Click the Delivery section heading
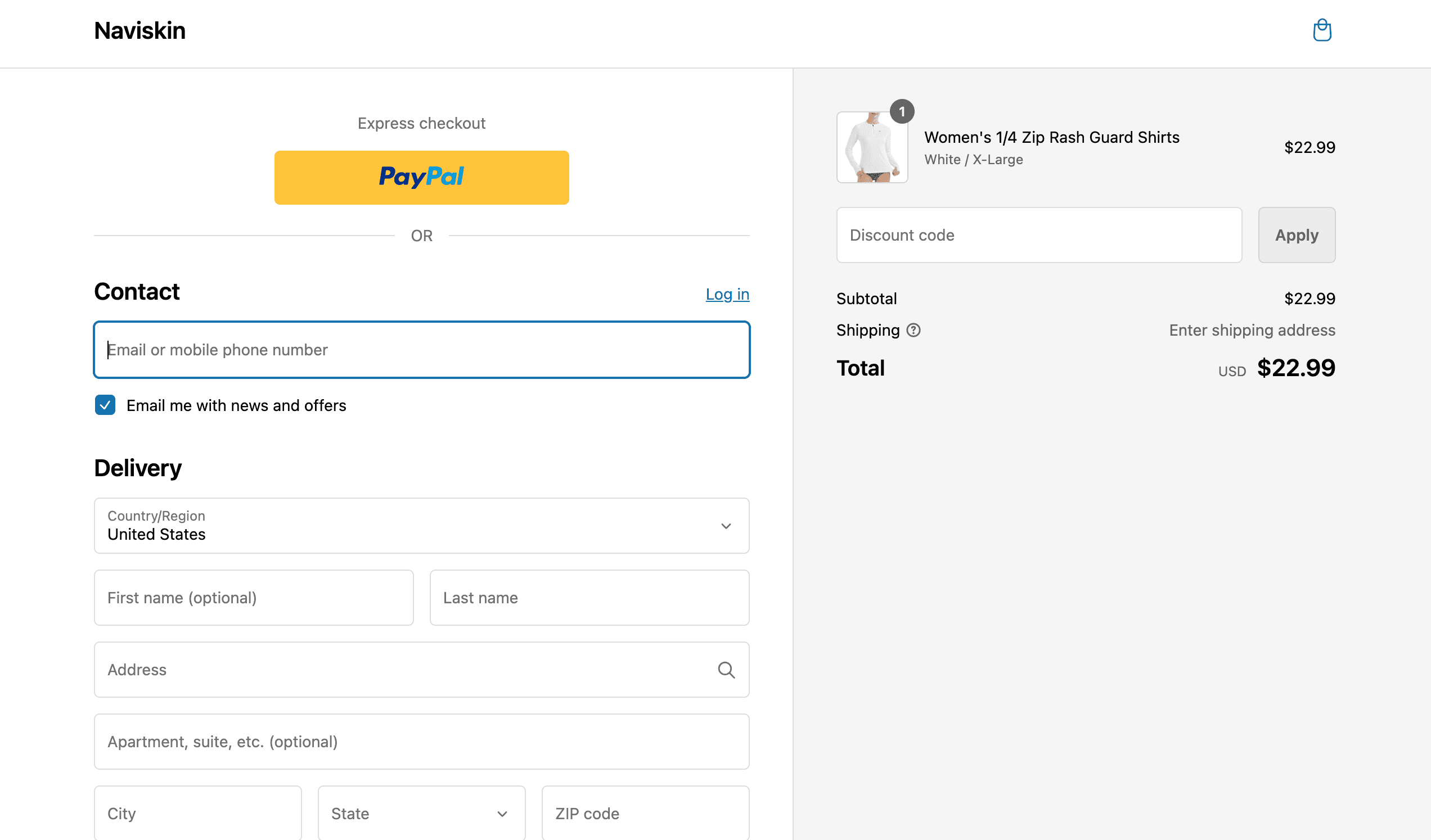The height and width of the screenshot is (840, 1431). click(x=138, y=468)
